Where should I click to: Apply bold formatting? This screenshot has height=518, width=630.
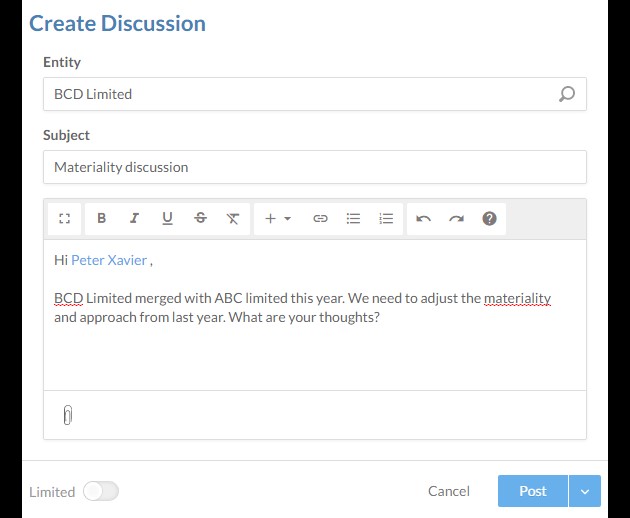pos(102,219)
